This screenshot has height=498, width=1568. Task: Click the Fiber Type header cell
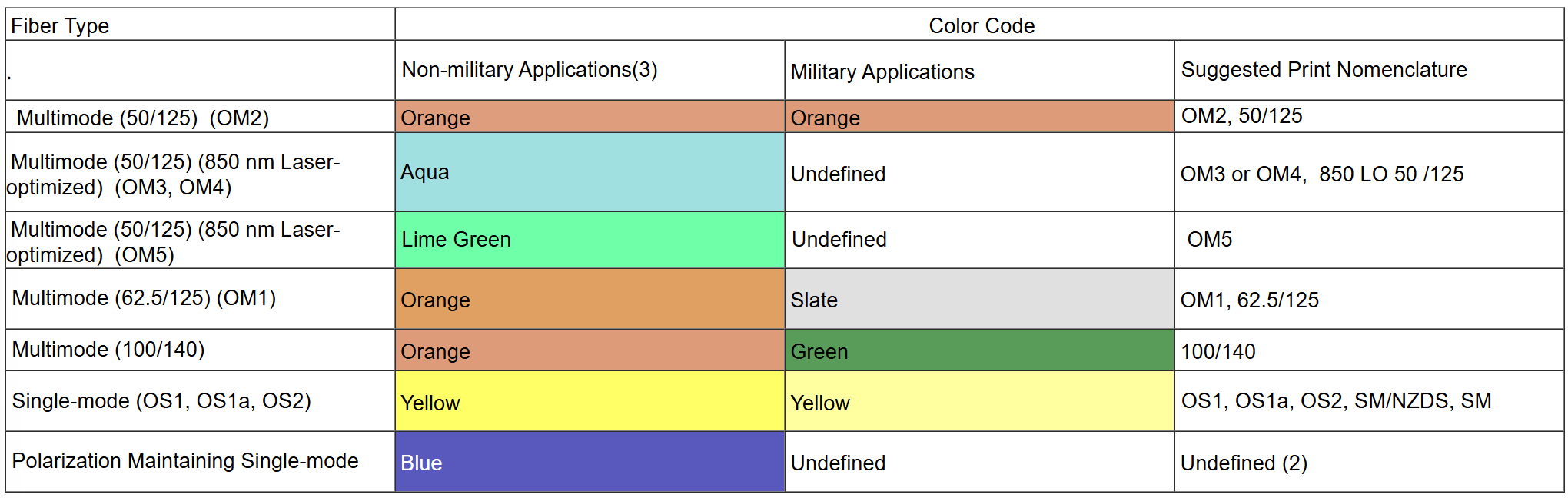pyautogui.click(x=200, y=25)
